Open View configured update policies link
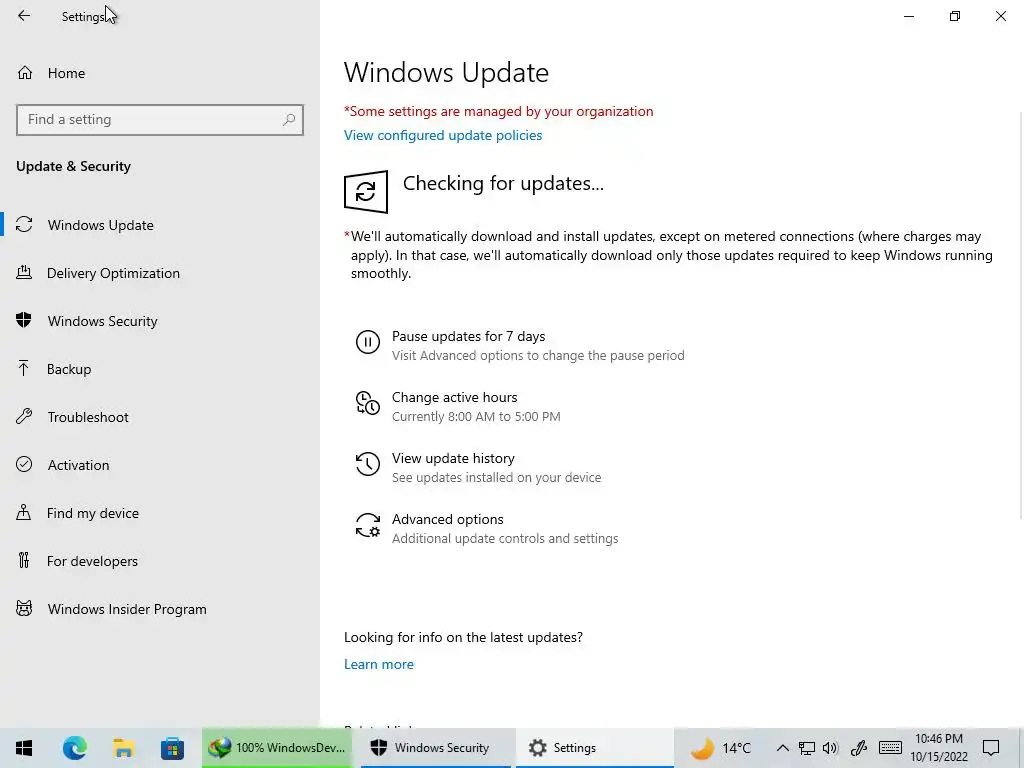 click(x=443, y=135)
